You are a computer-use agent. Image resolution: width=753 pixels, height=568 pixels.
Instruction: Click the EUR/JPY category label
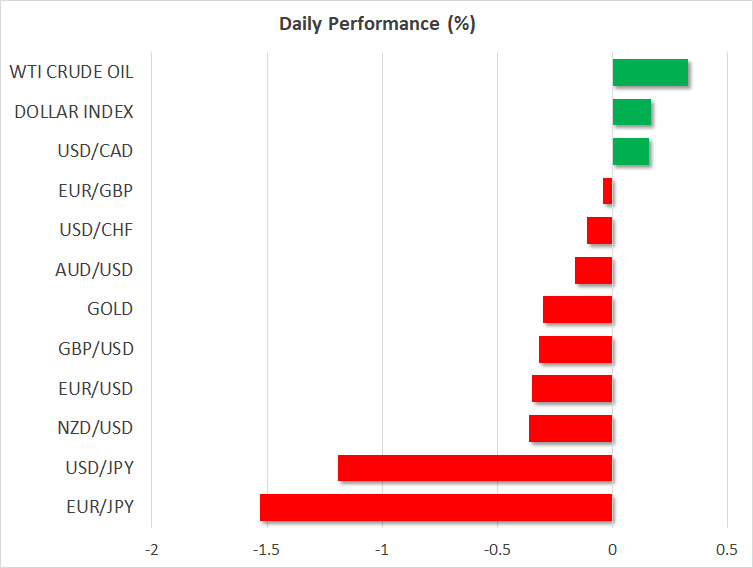(x=97, y=507)
